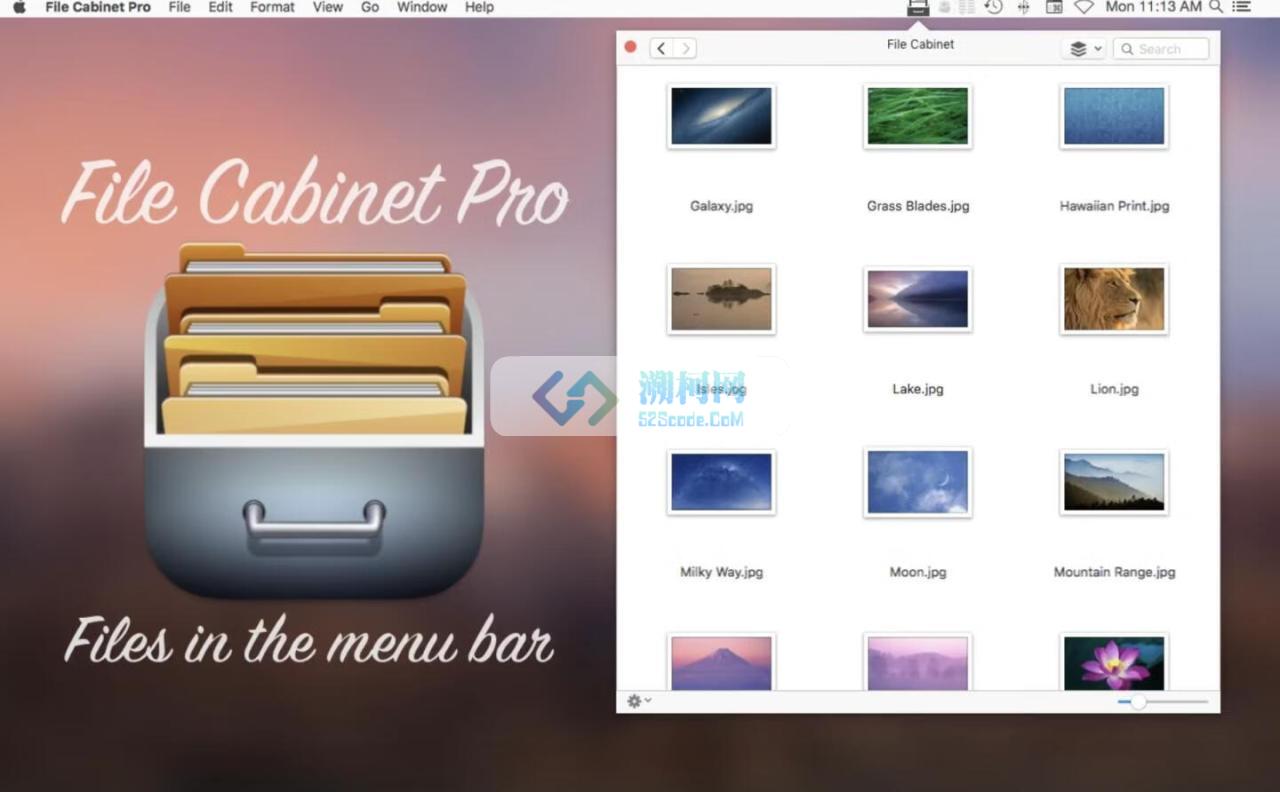Open the Time Machine menu bar icon
Screen dimensions: 1280x792
click(x=993, y=7)
